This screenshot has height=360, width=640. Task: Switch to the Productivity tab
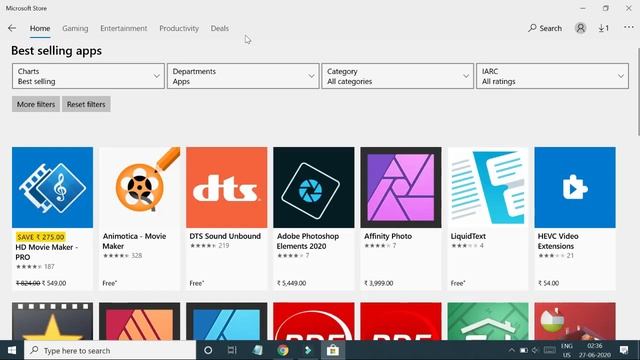179,28
